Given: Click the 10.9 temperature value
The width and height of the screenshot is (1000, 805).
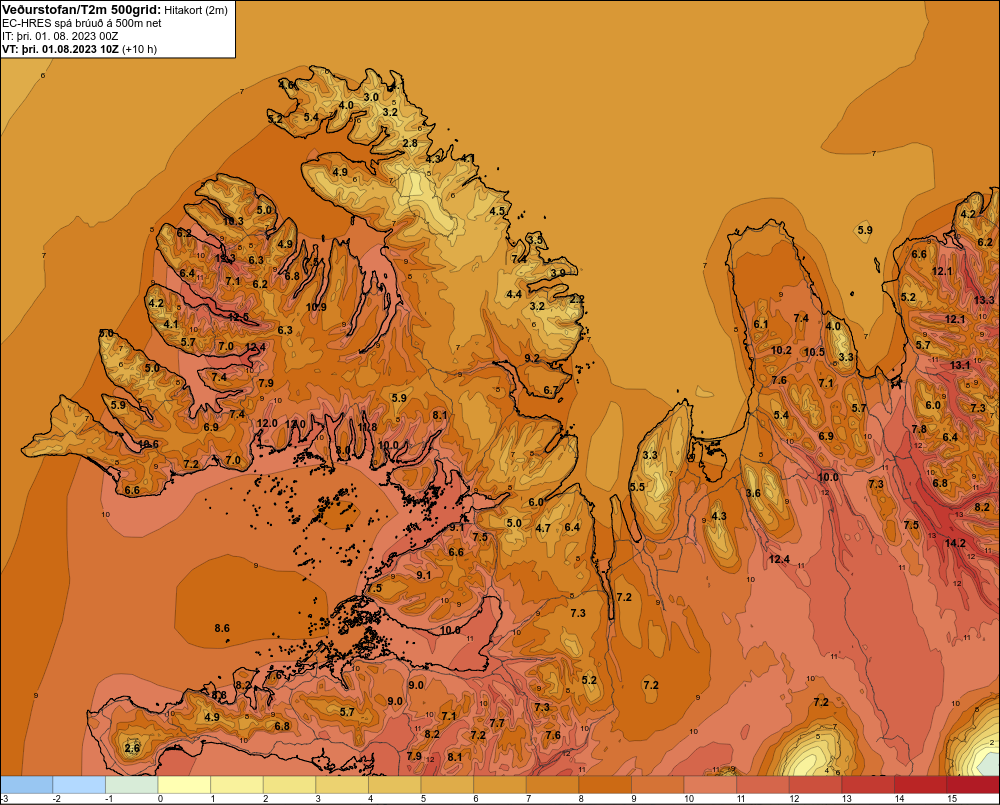Looking at the screenshot, I should click(316, 307).
